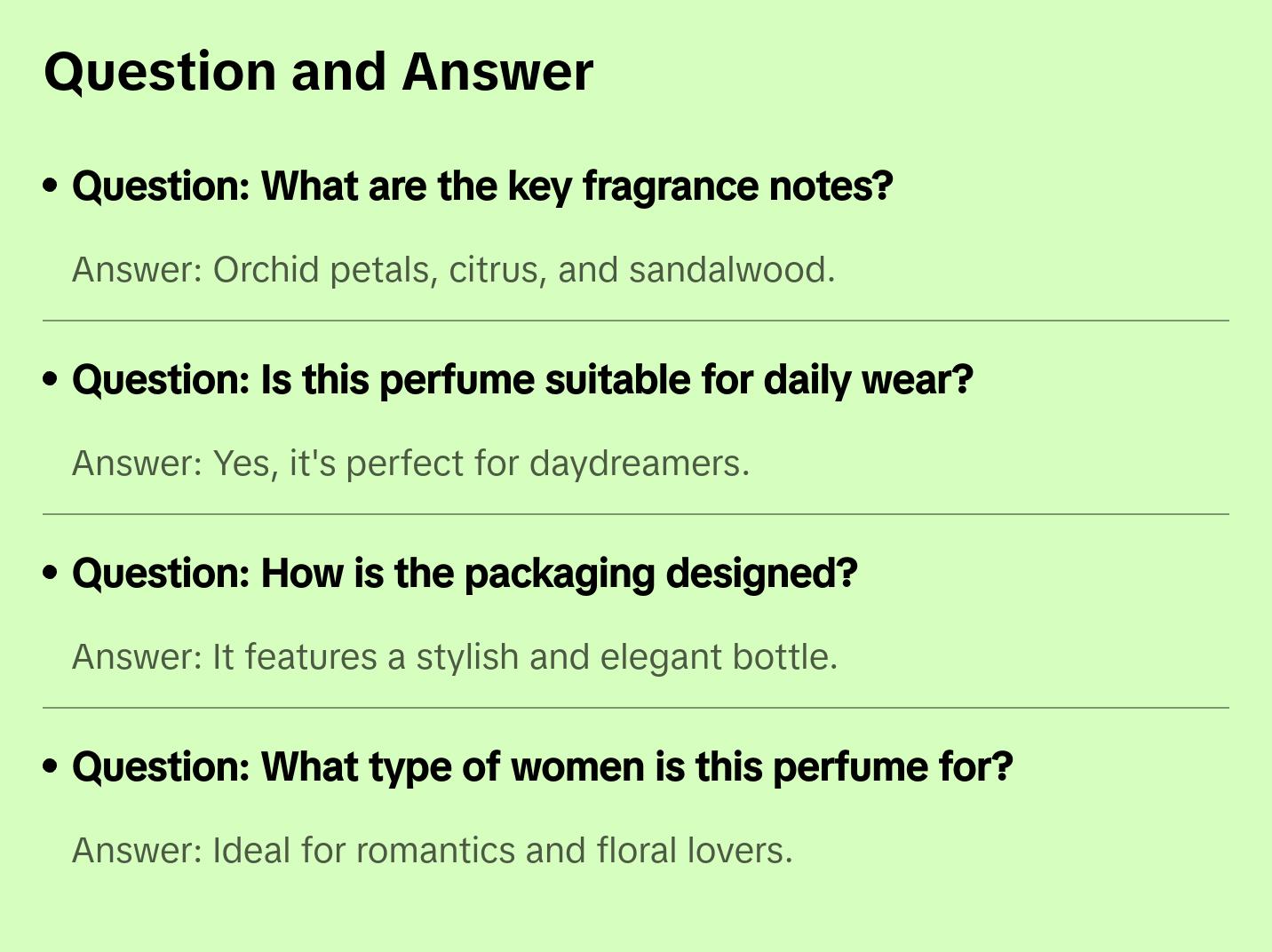Click the divider below the daydreamers answer

(636, 514)
